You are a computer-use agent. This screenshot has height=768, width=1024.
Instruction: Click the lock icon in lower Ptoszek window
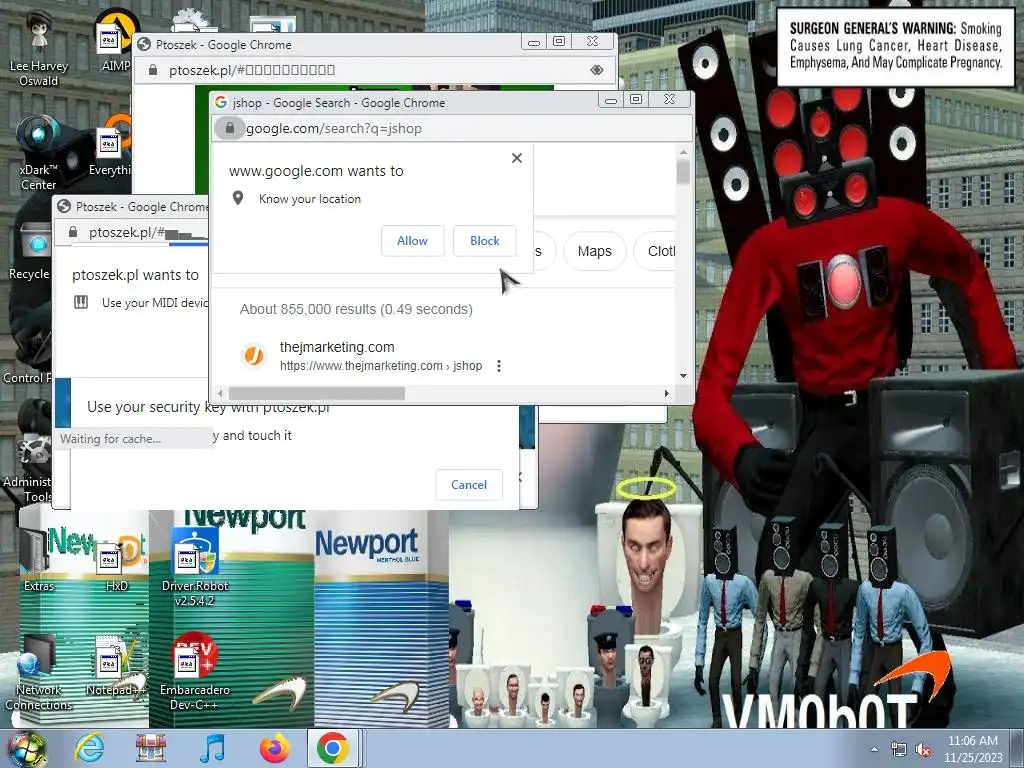73,232
